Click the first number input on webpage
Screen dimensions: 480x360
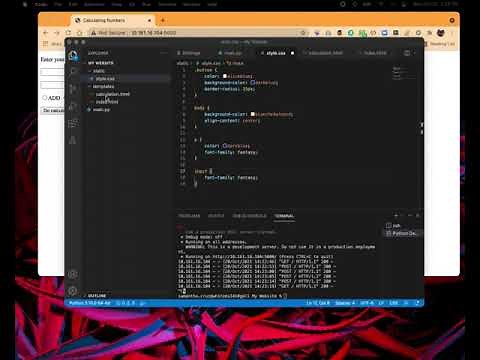click(52, 72)
